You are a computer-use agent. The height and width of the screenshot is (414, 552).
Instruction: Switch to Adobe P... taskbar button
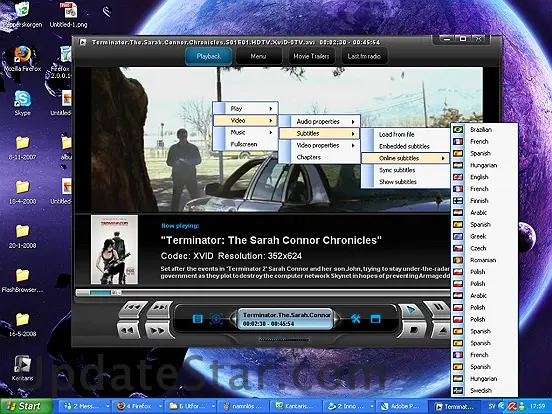tap(402, 406)
